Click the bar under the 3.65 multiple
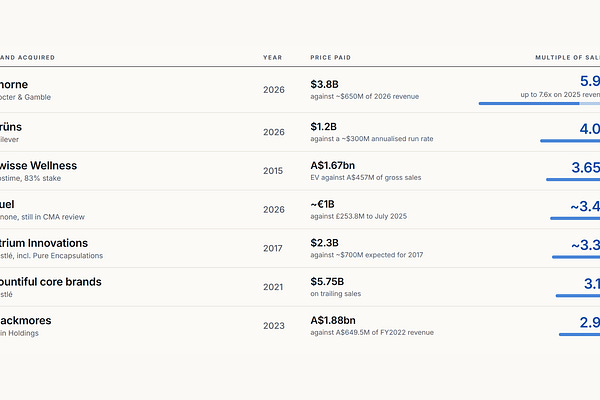 pyautogui.click(x=573, y=180)
